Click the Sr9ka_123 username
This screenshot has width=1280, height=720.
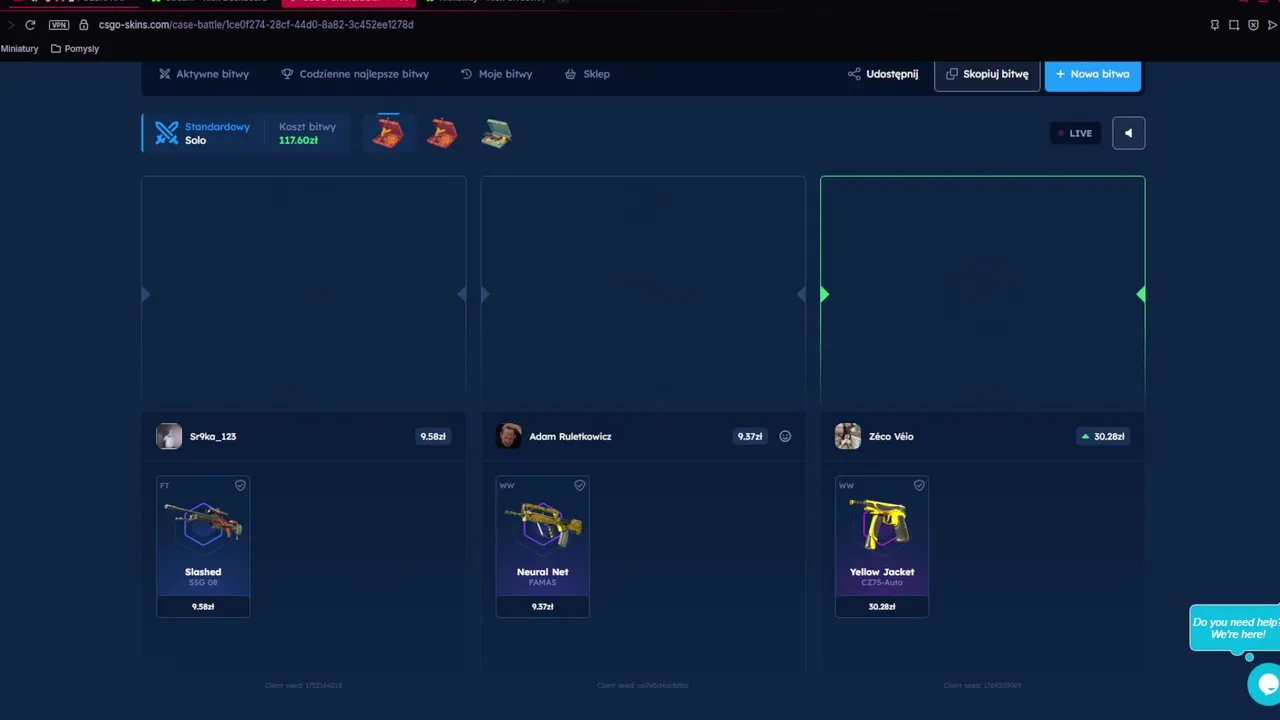click(213, 436)
